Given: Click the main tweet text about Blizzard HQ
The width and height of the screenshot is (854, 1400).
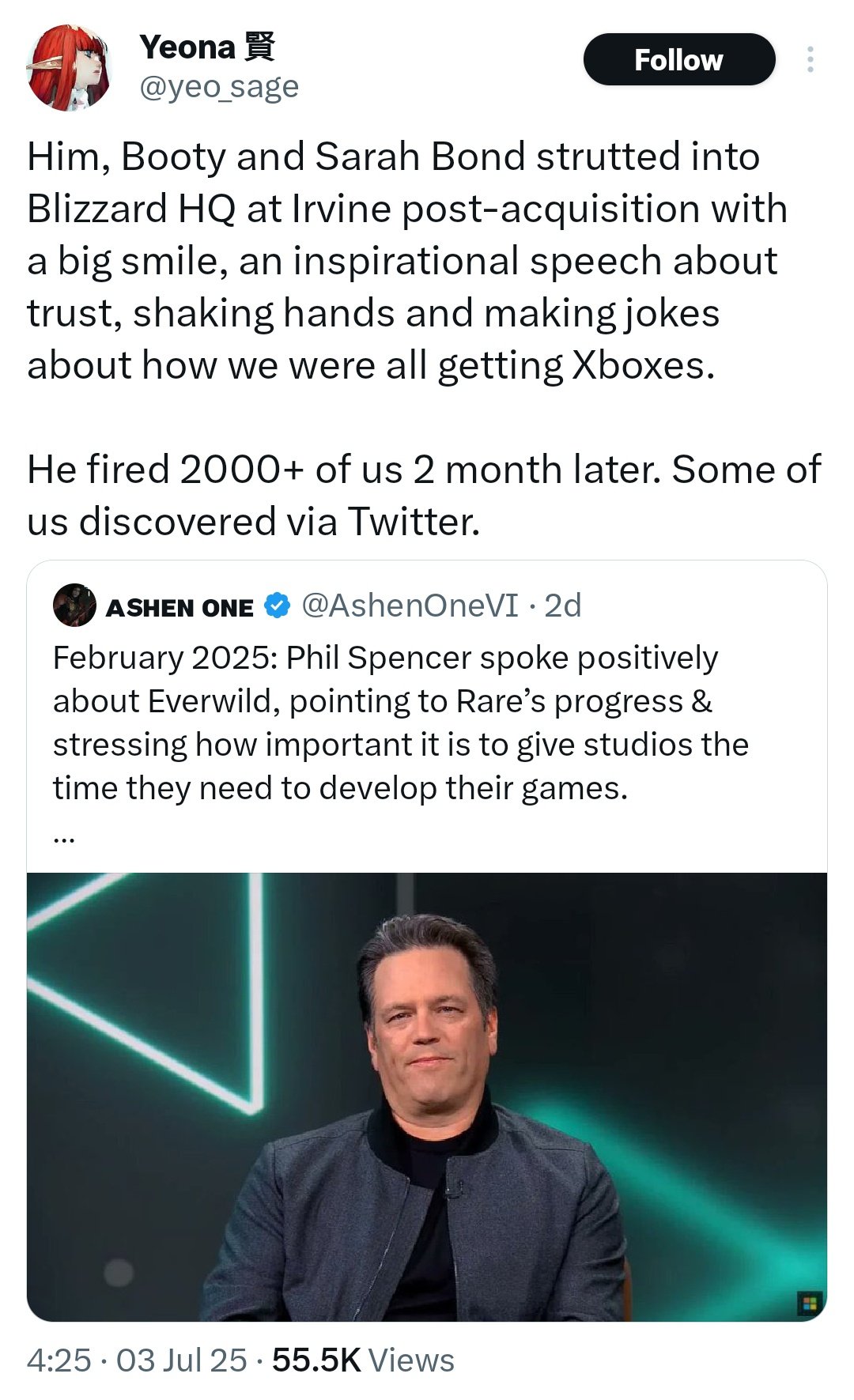Looking at the screenshot, I should coord(407,261).
